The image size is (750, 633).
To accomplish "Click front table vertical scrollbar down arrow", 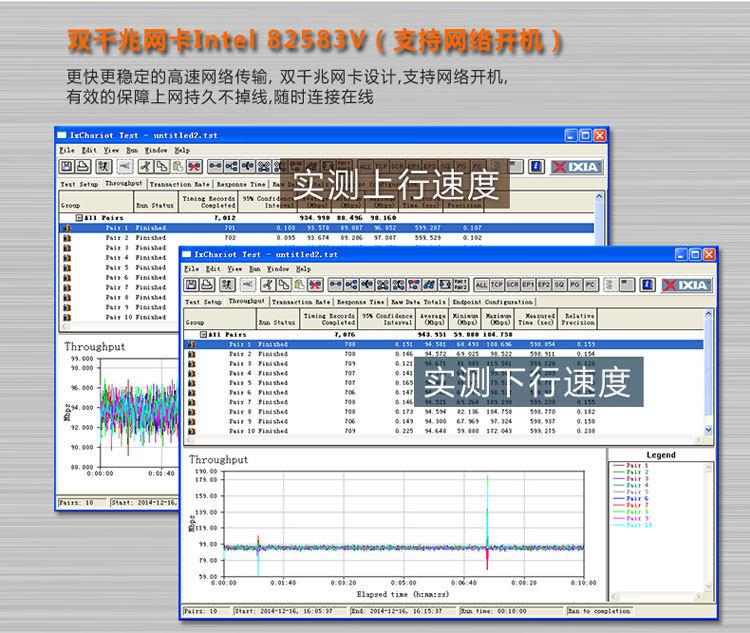I will click(708, 430).
